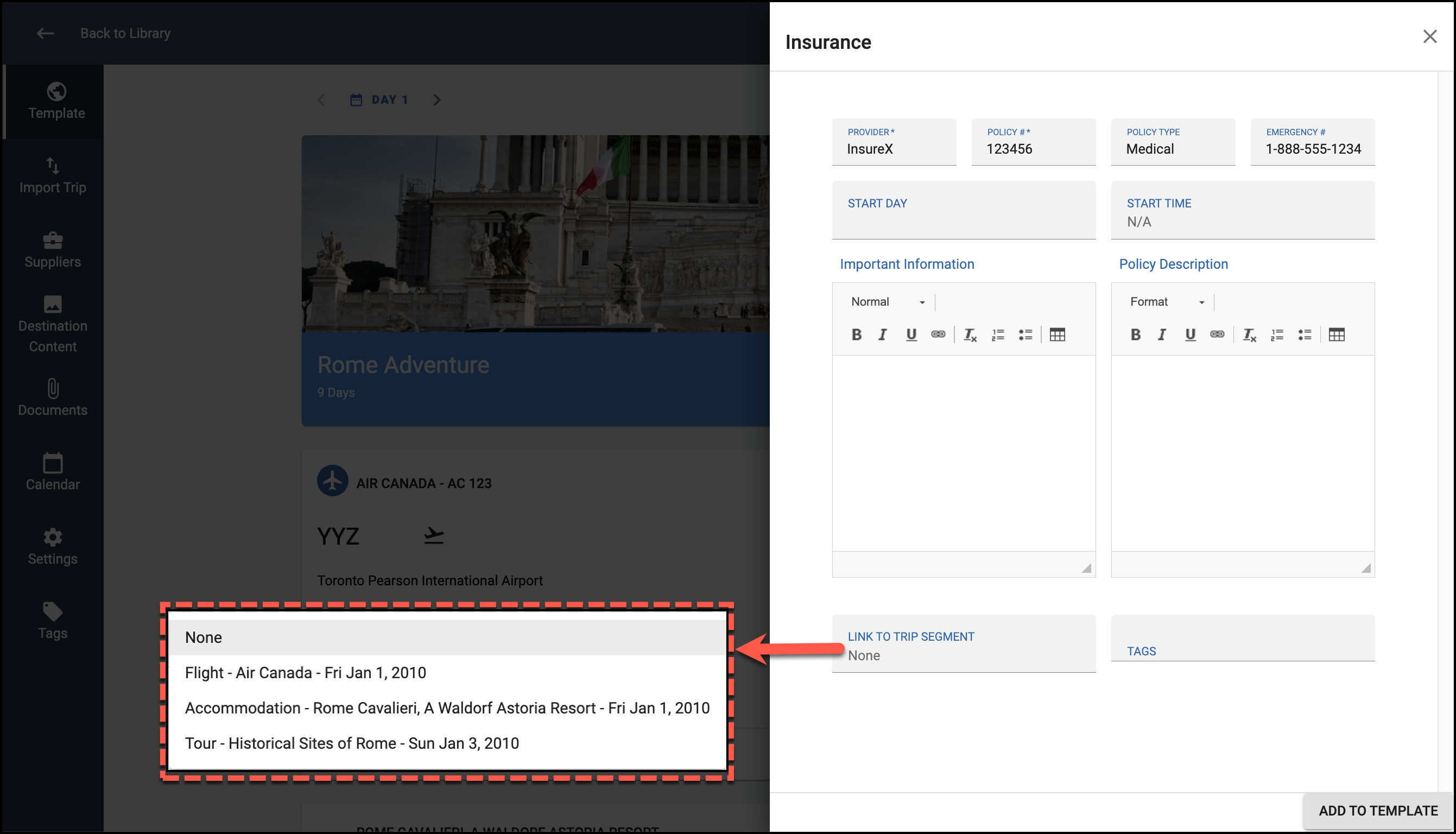Screen dimensions: 1456x834
Task: Go to the previous day with left chevron
Action: [x=321, y=100]
